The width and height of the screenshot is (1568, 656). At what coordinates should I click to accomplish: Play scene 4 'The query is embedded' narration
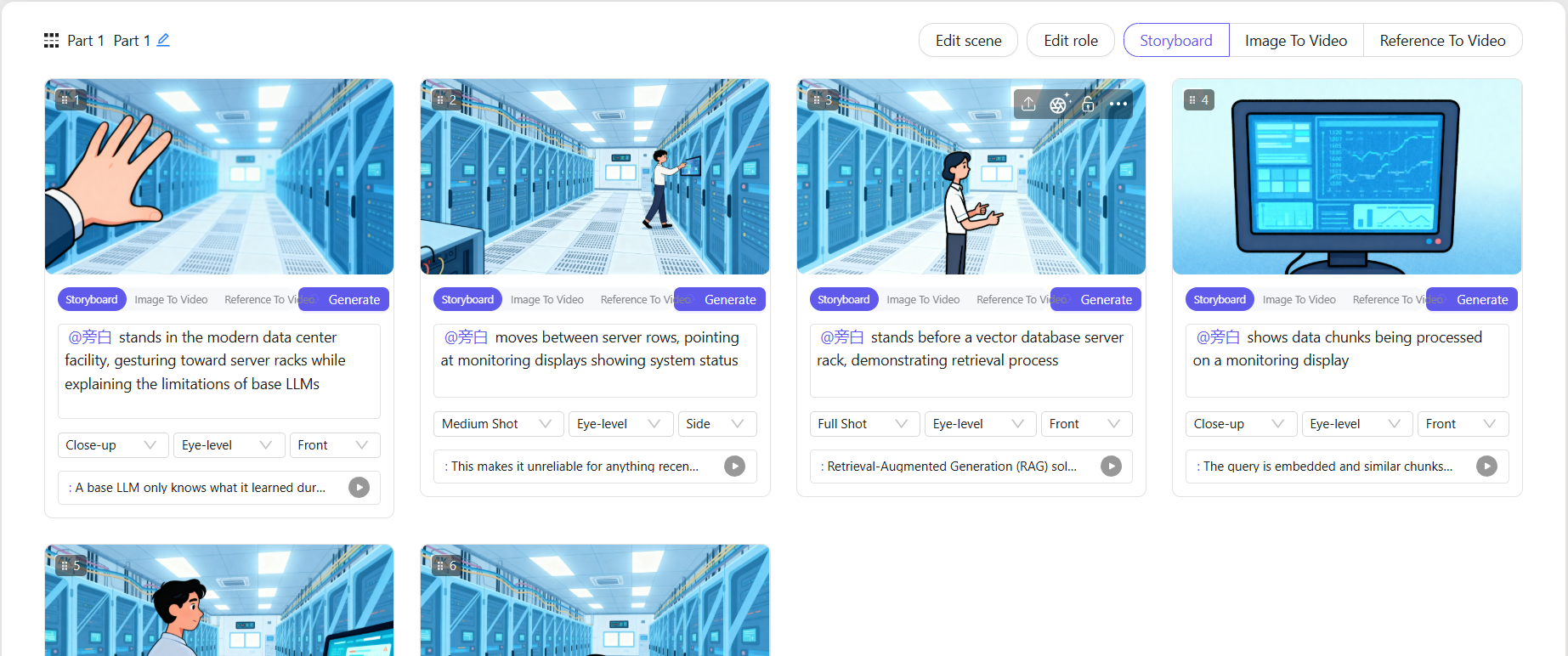point(1486,466)
